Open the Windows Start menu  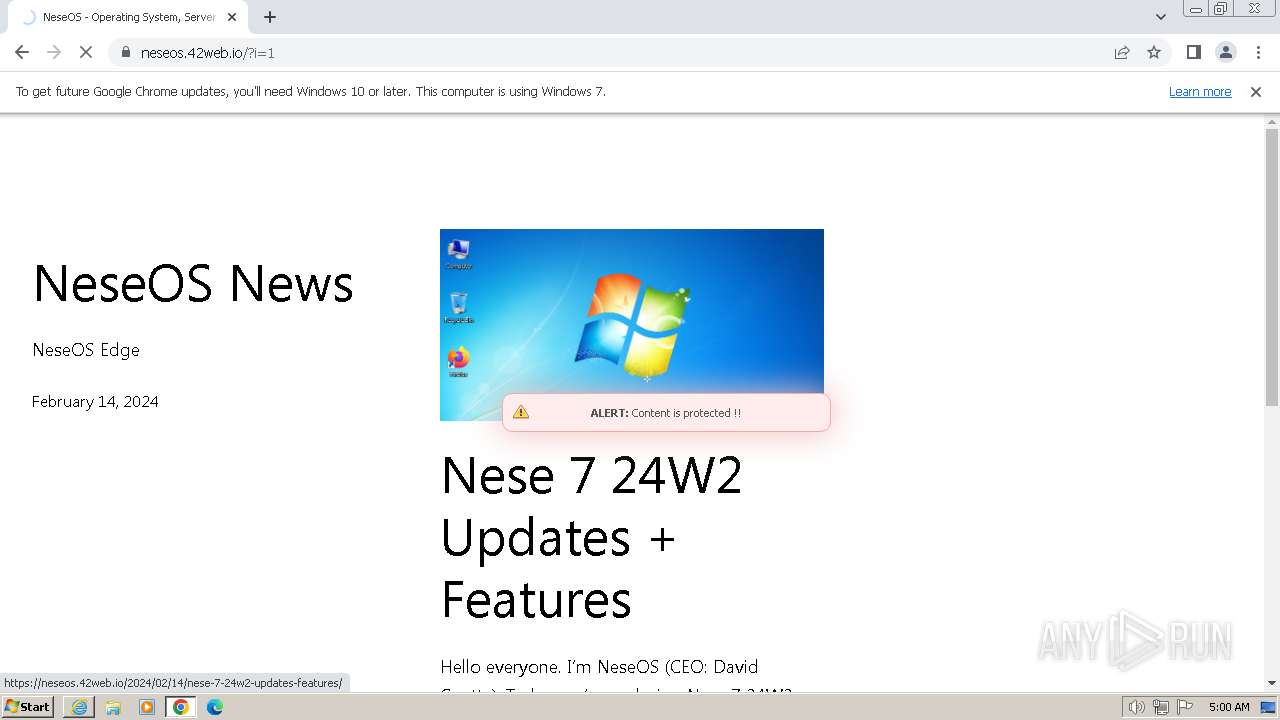coord(28,707)
